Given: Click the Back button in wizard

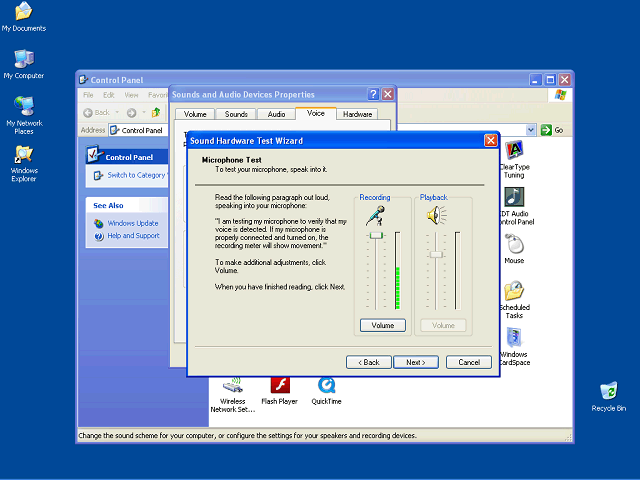Looking at the screenshot, I should coord(369,362).
